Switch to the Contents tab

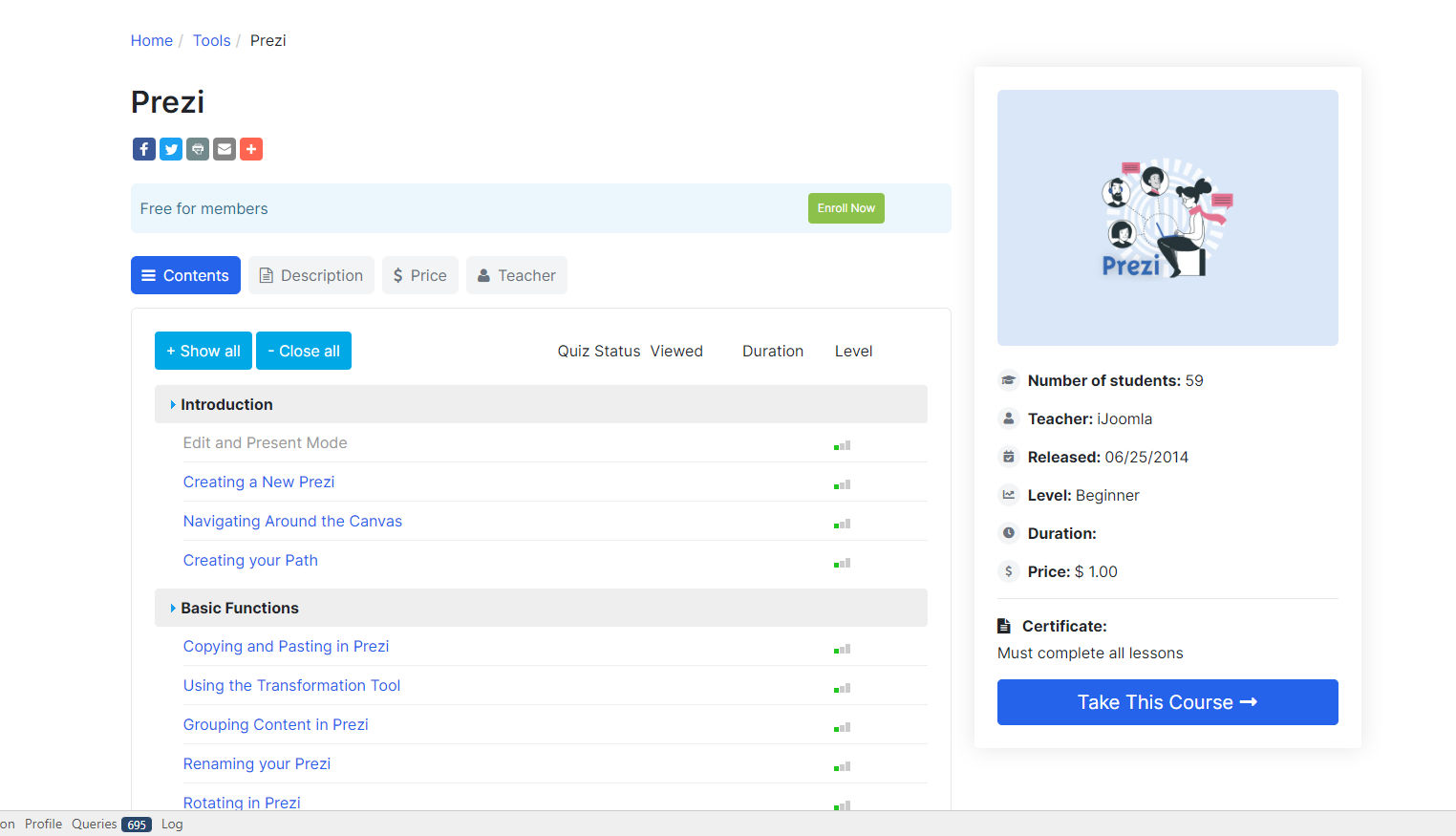[x=185, y=275]
